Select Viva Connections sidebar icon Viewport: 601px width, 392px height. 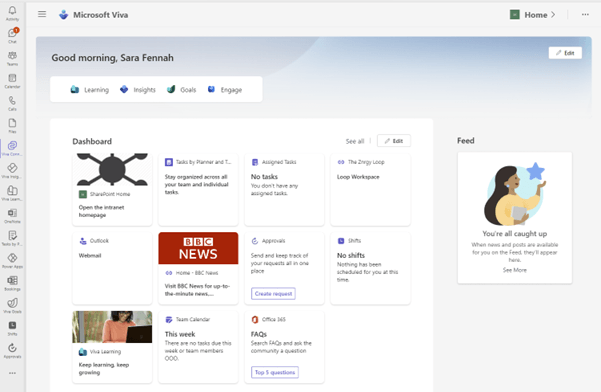coord(12,148)
